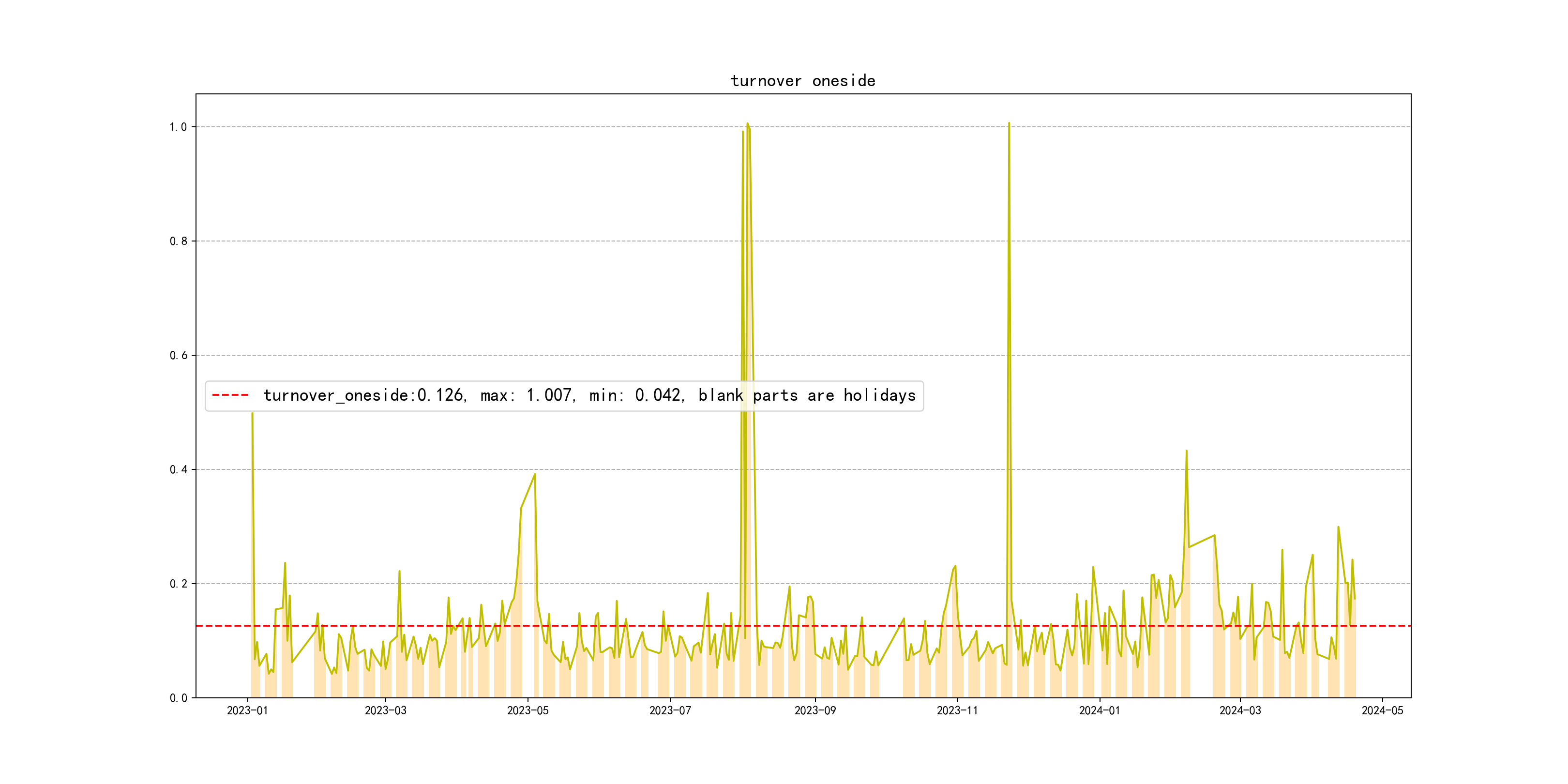
Task: Select the 2023-01 x-axis date label
Action: 247,710
